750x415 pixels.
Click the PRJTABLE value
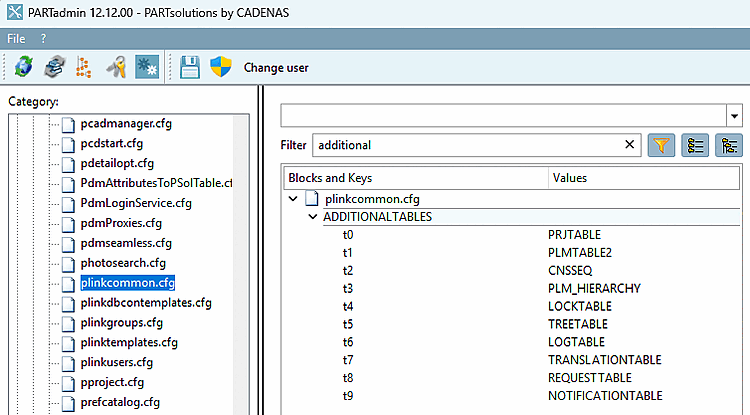(x=574, y=235)
